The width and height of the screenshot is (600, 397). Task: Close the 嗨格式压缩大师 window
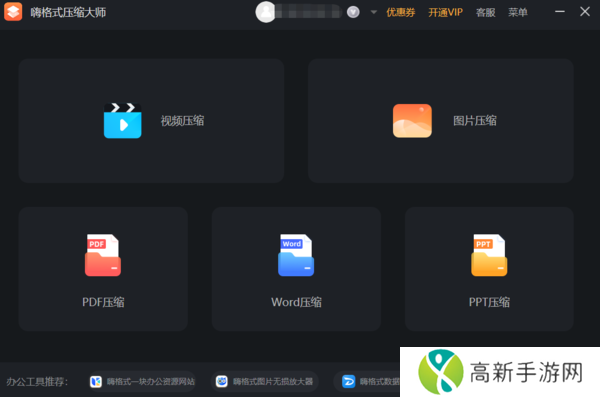pyautogui.click(x=585, y=12)
